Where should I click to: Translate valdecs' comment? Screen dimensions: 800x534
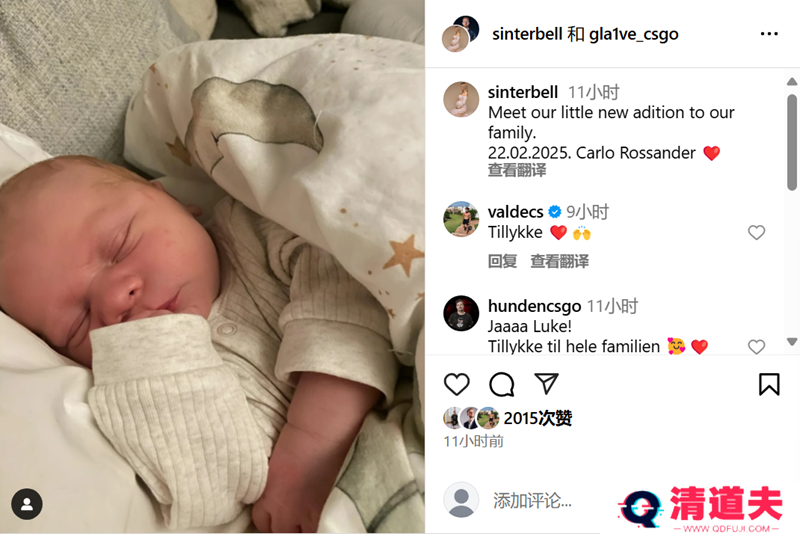pos(560,261)
